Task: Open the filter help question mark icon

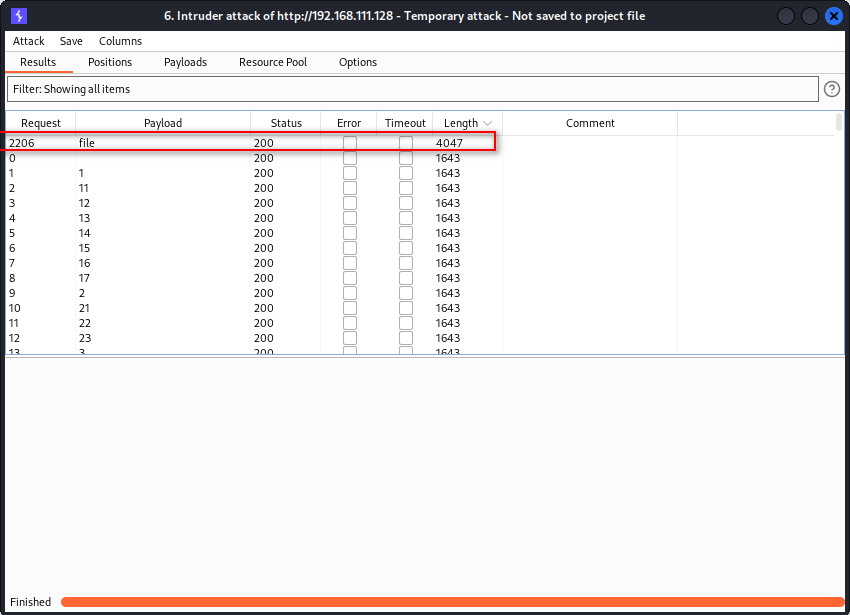Action: point(832,89)
